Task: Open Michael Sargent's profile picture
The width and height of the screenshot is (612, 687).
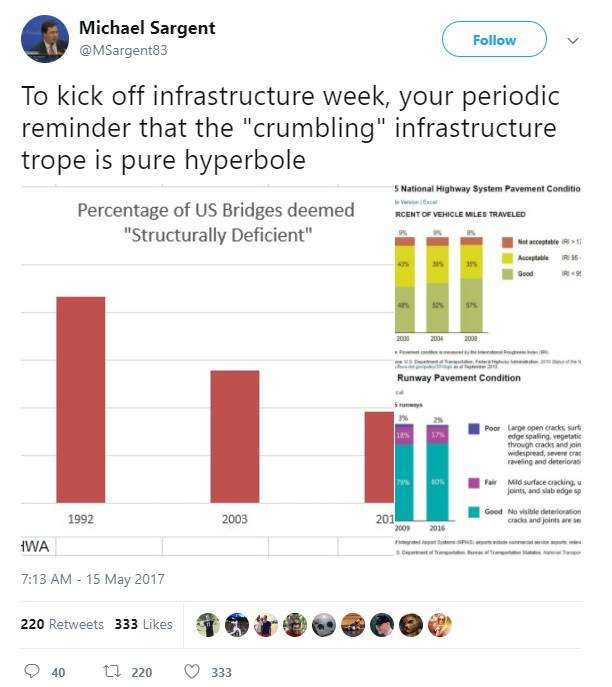Action: pyautogui.click(x=45, y=40)
